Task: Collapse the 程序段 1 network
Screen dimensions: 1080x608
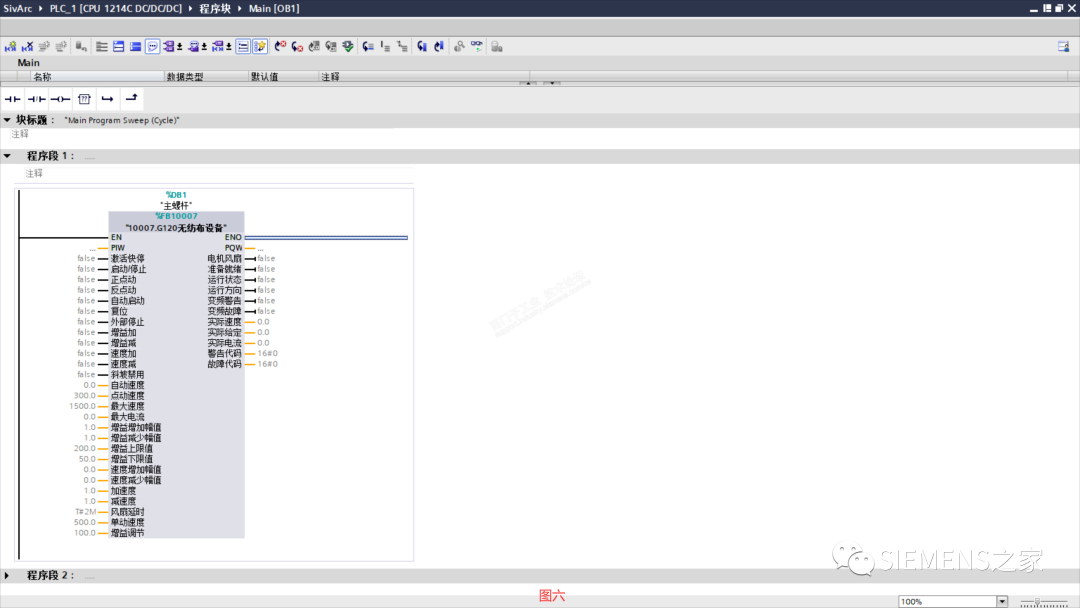Action: point(8,156)
